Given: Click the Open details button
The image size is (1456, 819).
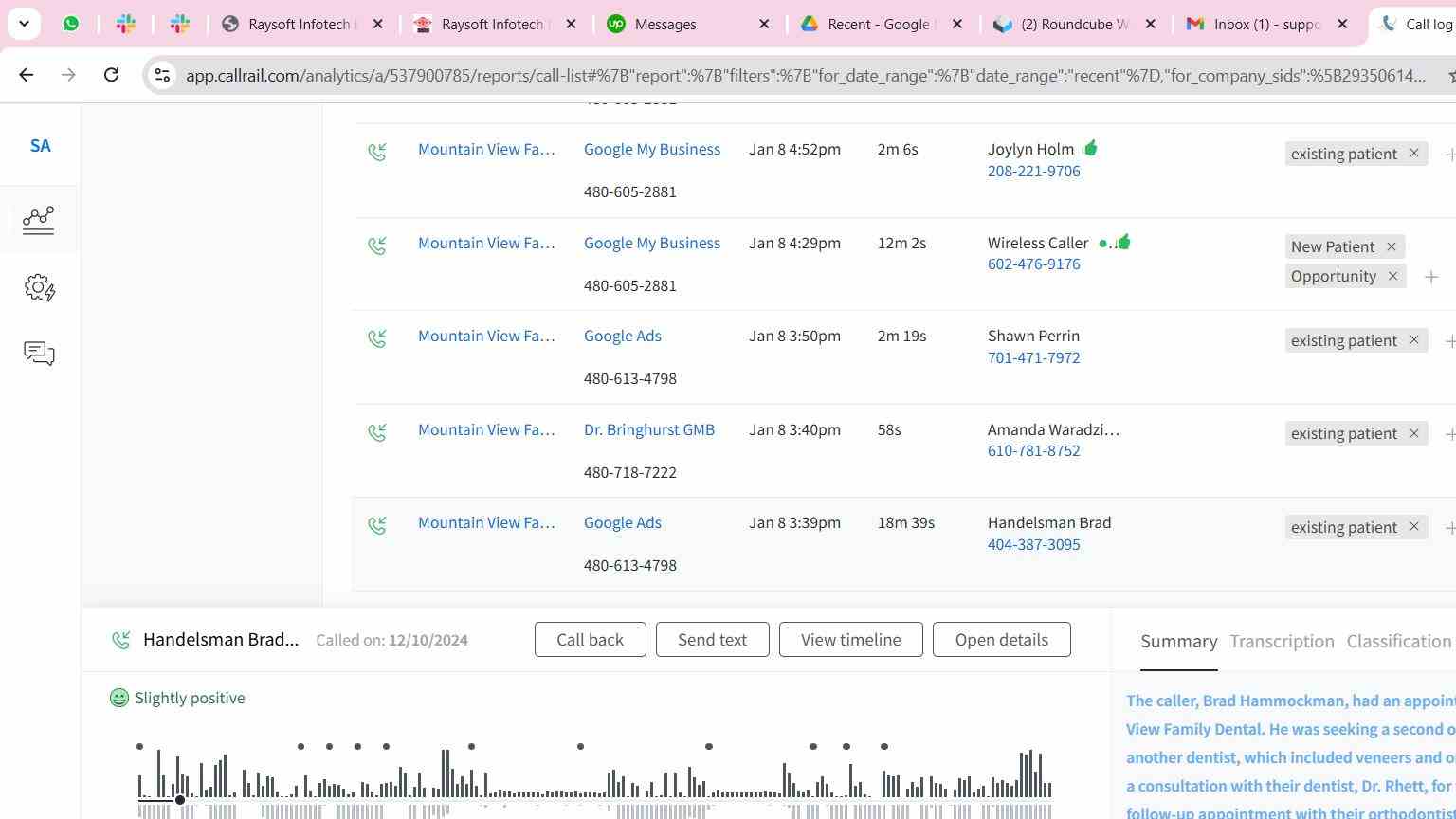Looking at the screenshot, I should pos(1001,640).
